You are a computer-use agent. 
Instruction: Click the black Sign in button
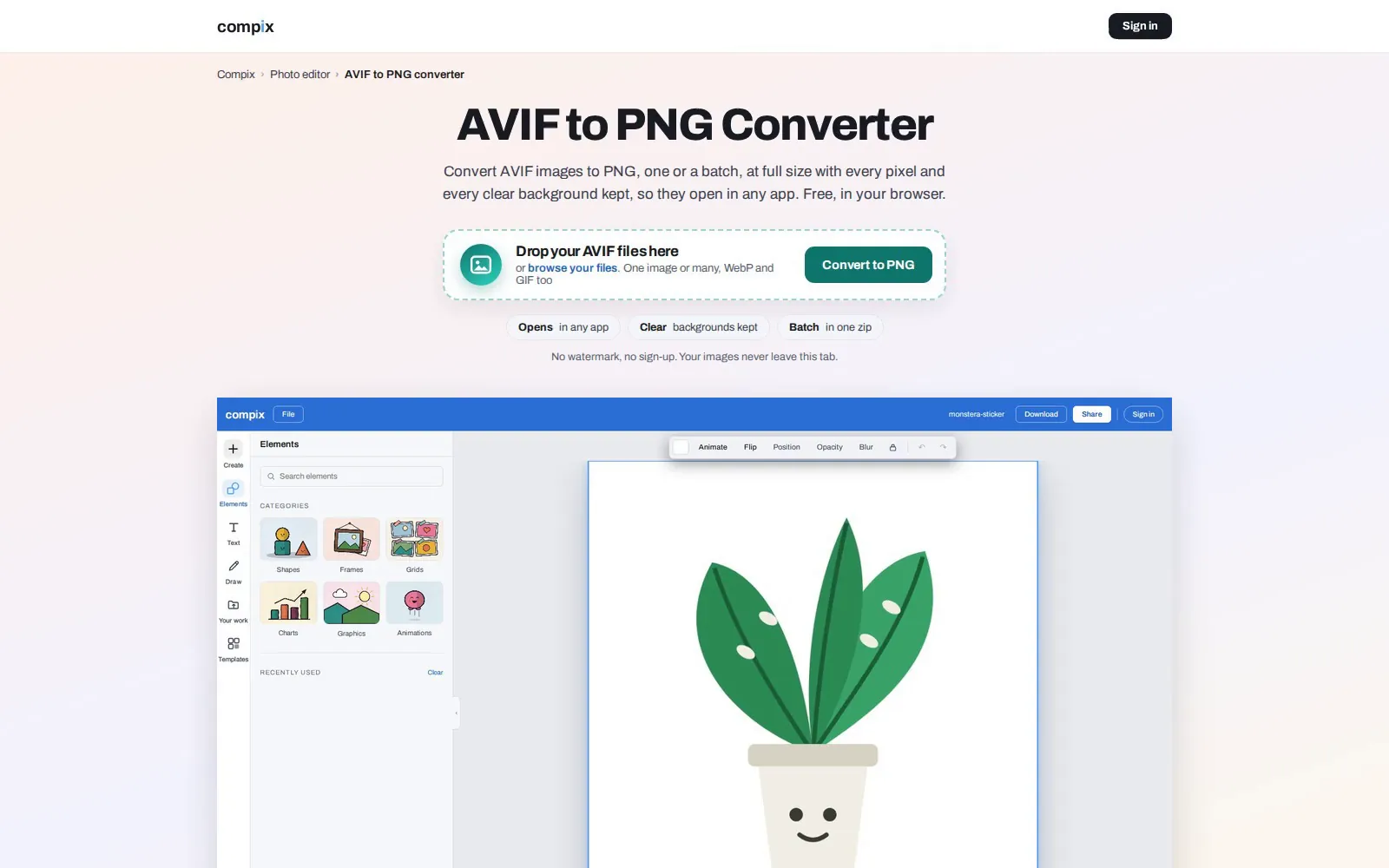click(1140, 26)
